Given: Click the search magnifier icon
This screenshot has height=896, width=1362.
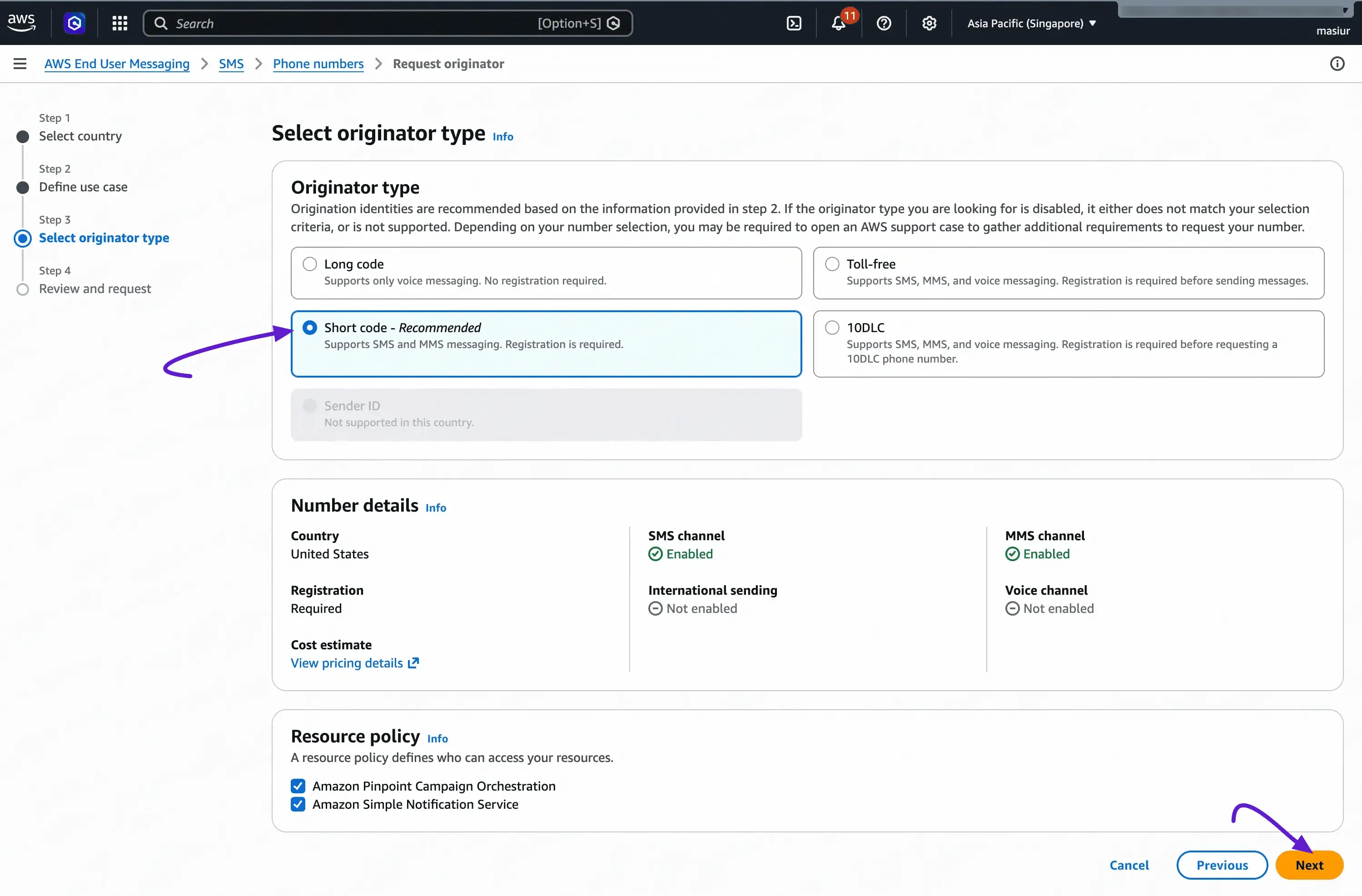Looking at the screenshot, I should [x=161, y=23].
